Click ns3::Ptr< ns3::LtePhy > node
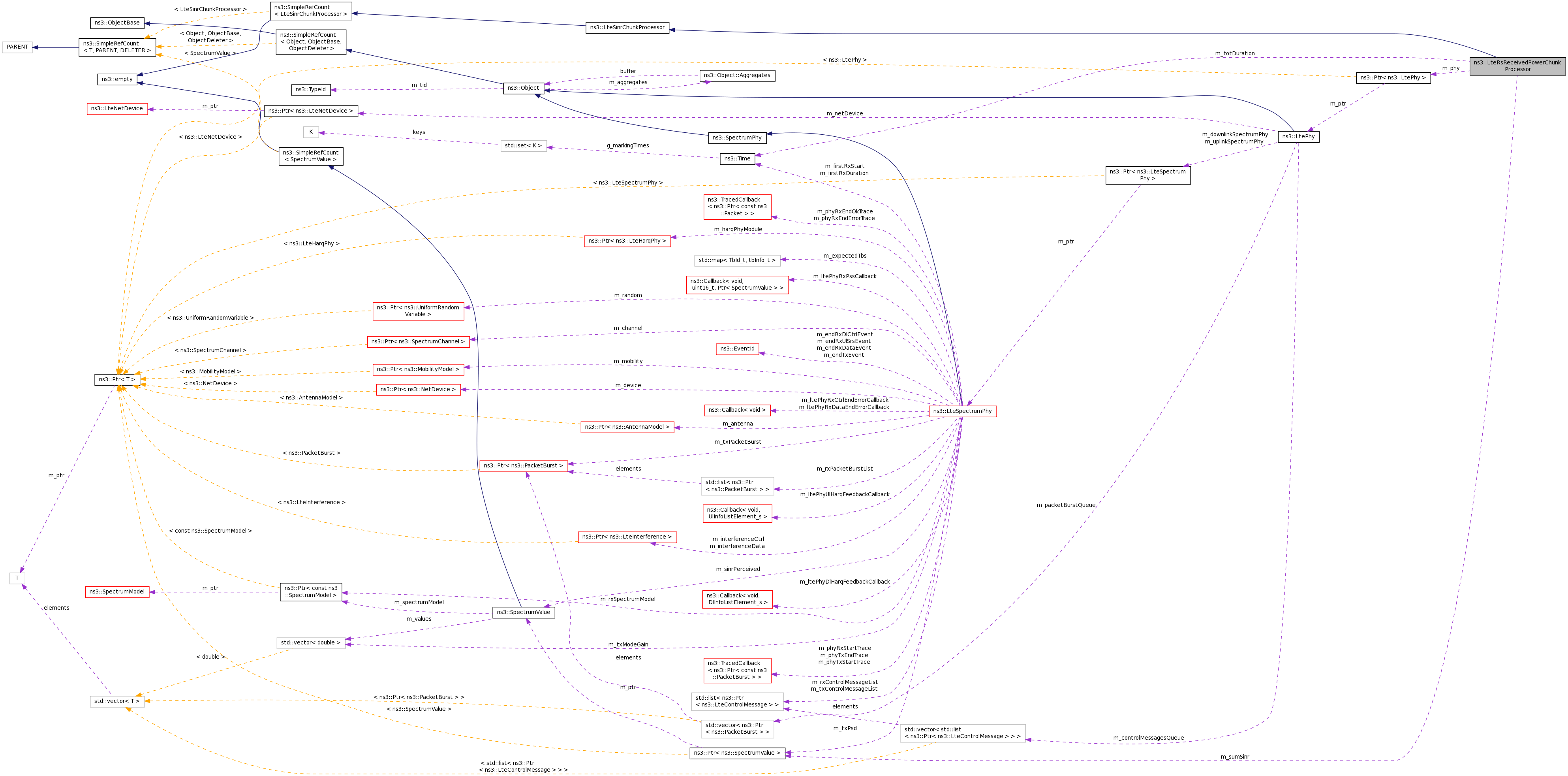Image resolution: width=1568 pixels, height=776 pixels. 1393,77
